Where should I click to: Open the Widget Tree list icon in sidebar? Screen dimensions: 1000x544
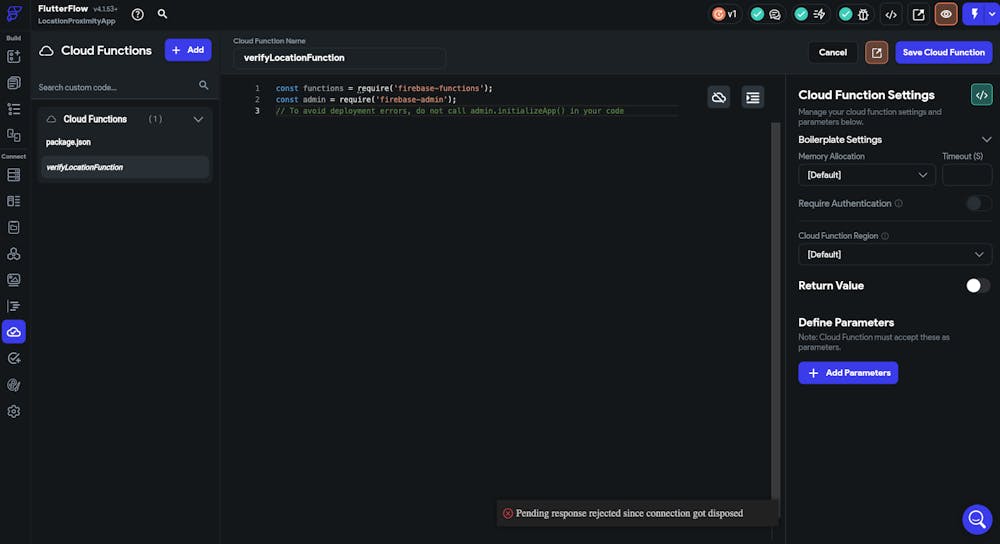[13, 109]
